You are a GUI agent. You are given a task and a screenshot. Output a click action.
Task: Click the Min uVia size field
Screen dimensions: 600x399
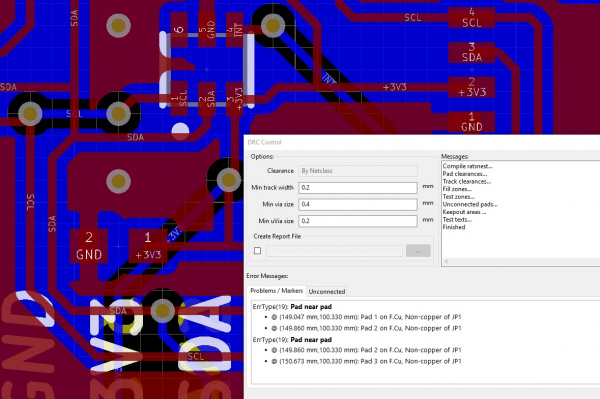click(358, 221)
